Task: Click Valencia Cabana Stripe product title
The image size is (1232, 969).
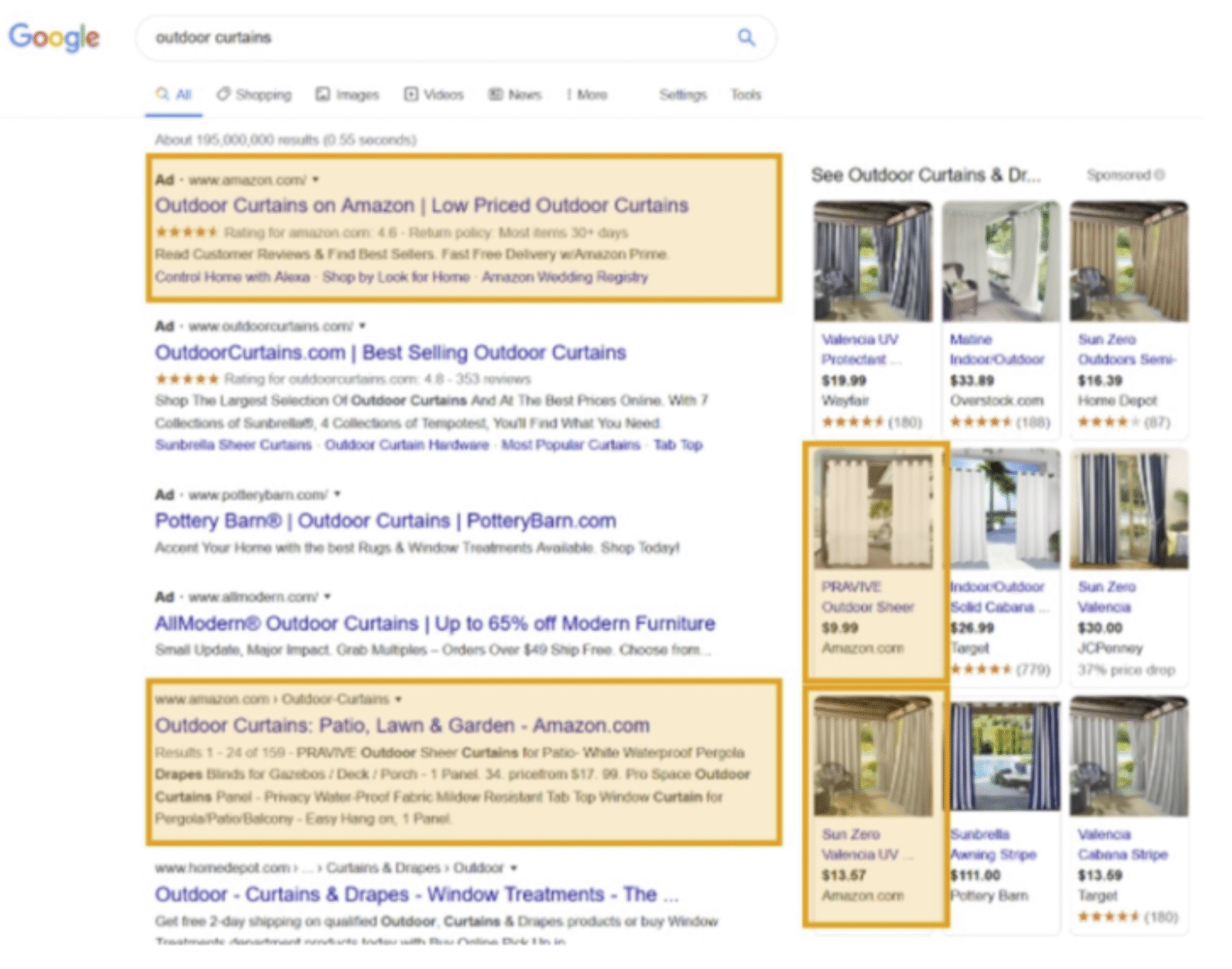Action: [1123, 844]
